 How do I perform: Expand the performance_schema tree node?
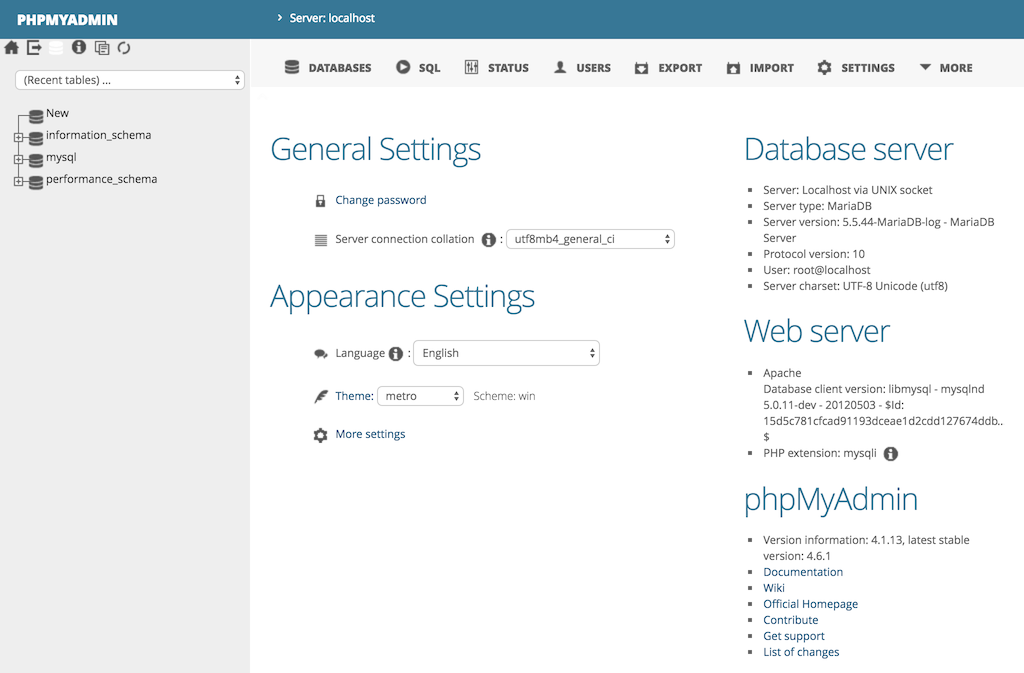click(18, 181)
